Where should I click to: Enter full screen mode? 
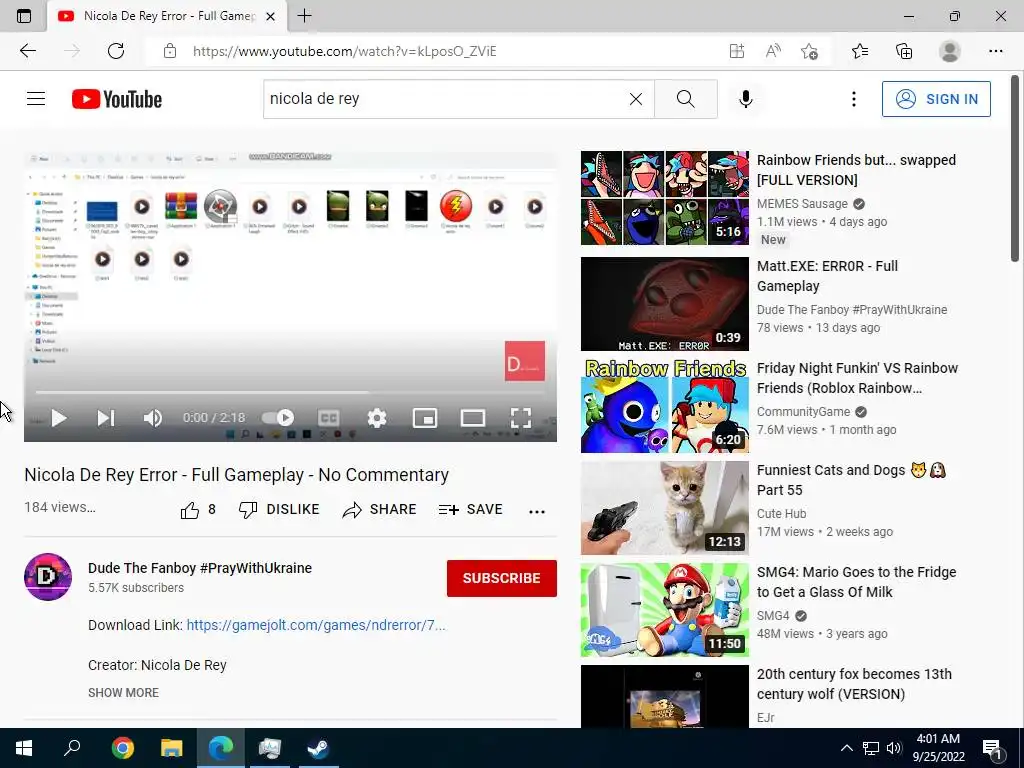520,418
